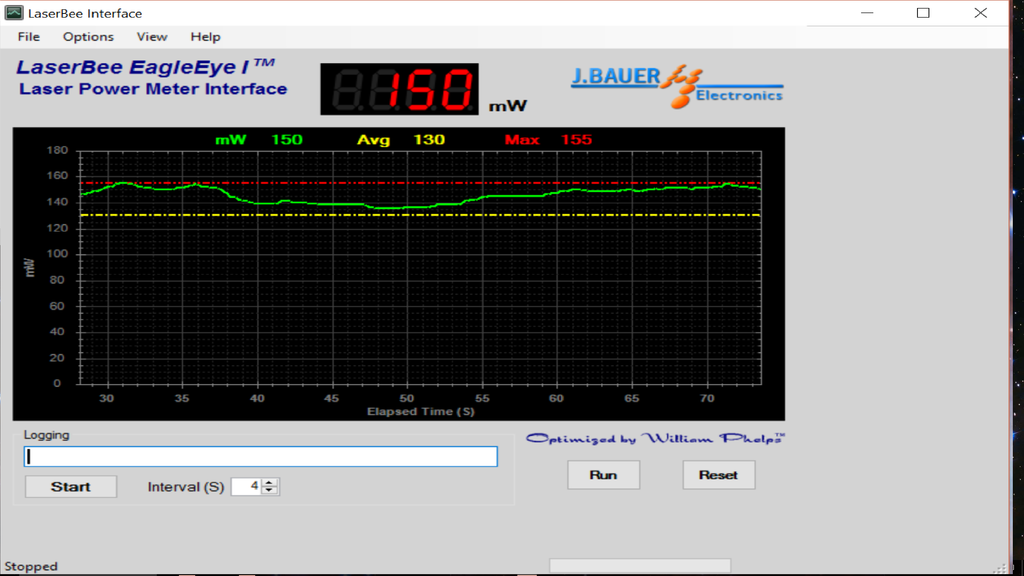
Task: Click the red 150 LED power display
Action: pos(399,89)
